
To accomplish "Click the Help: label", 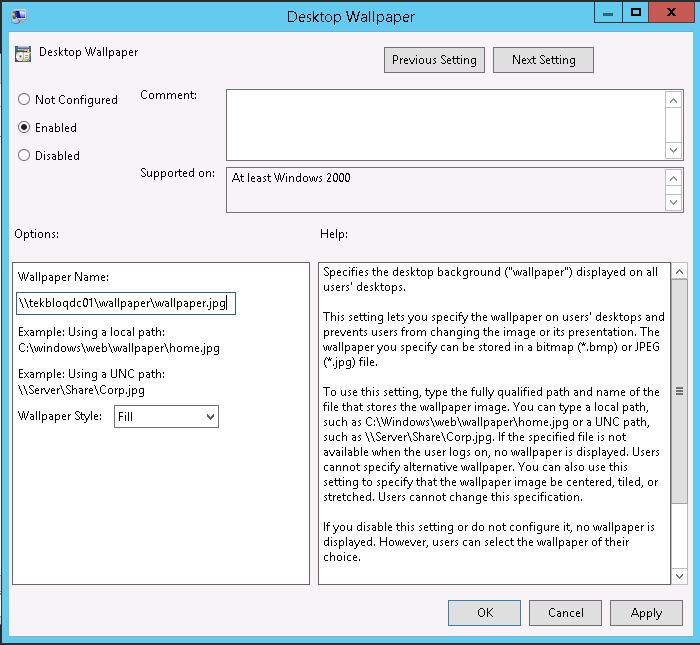I will click(334, 234).
